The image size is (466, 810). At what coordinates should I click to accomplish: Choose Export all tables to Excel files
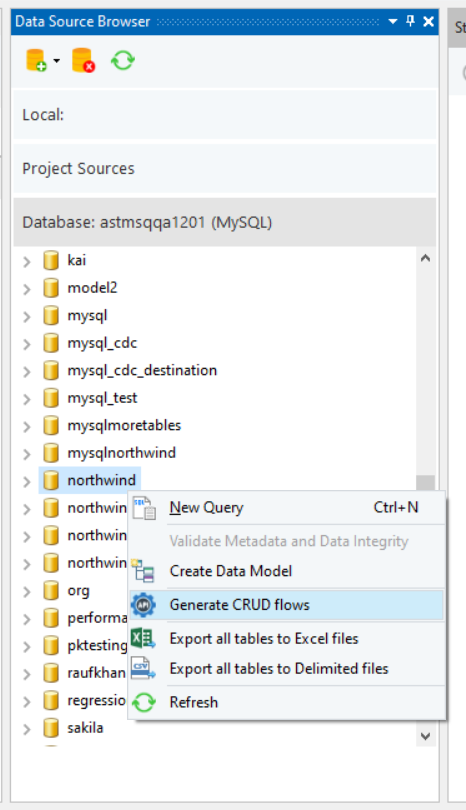(x=287, y=639)
